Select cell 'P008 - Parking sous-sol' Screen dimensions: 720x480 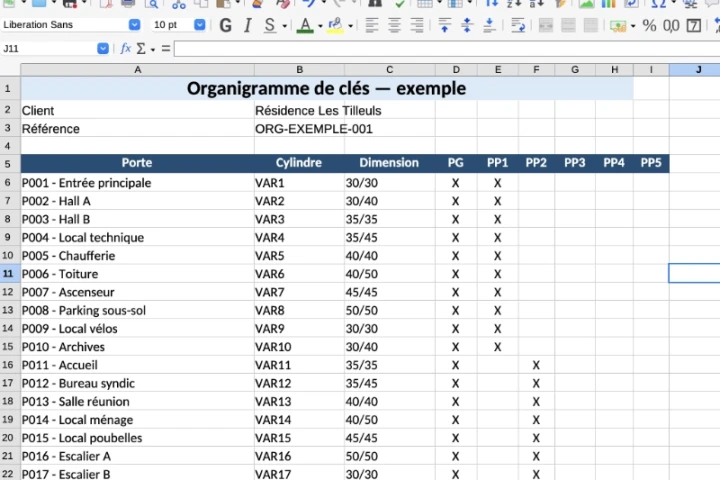[137, 311]
